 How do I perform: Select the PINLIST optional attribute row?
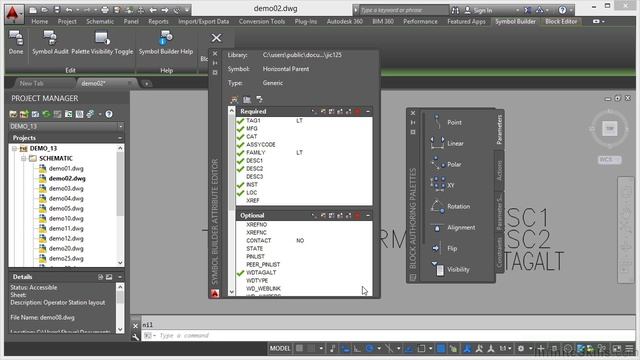click(304, 256)
